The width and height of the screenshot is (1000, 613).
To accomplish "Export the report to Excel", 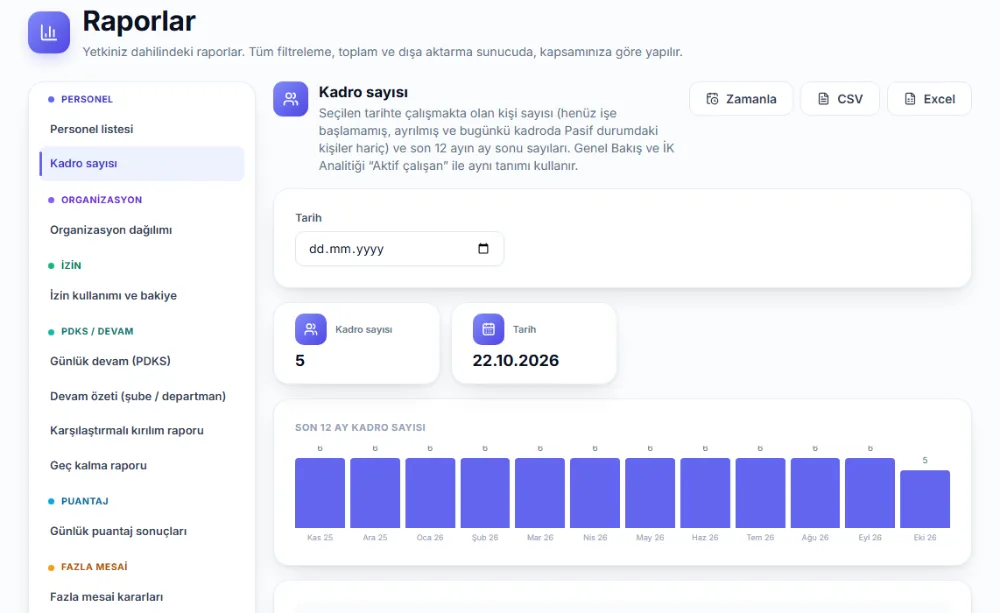I will 929,99.
